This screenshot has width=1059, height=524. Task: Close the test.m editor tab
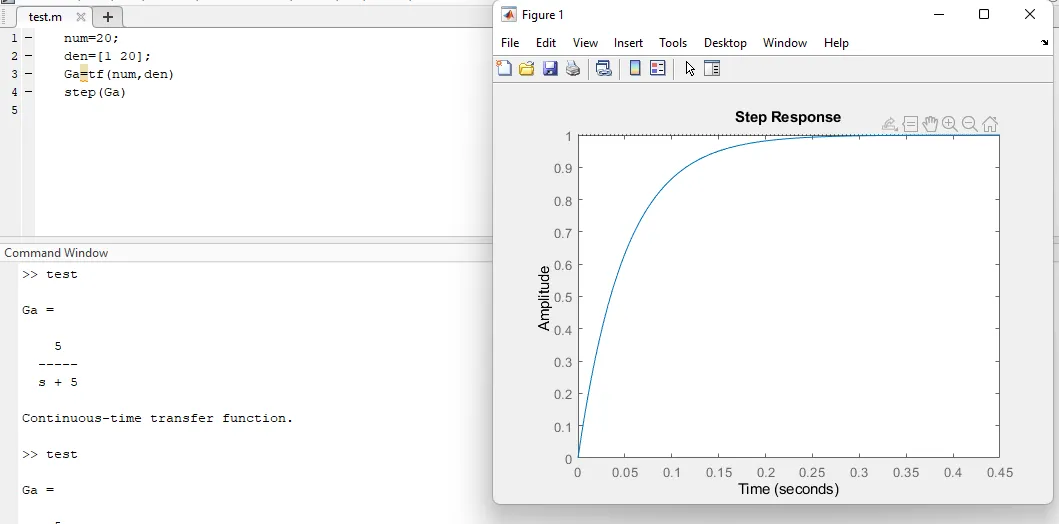[x=82, y=17]
